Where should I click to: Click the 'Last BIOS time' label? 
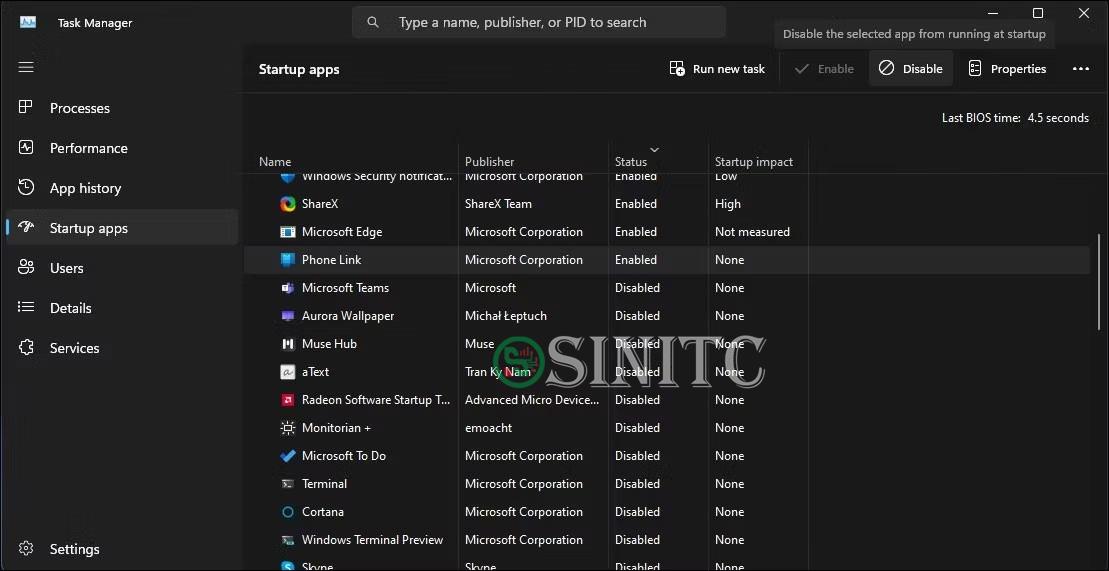click(981, 118)
